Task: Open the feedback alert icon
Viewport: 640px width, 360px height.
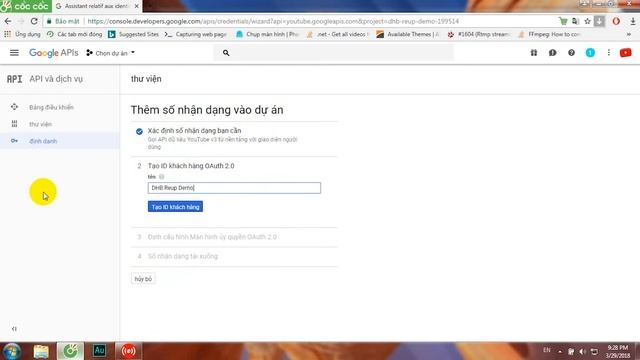Action: point(552,53)
